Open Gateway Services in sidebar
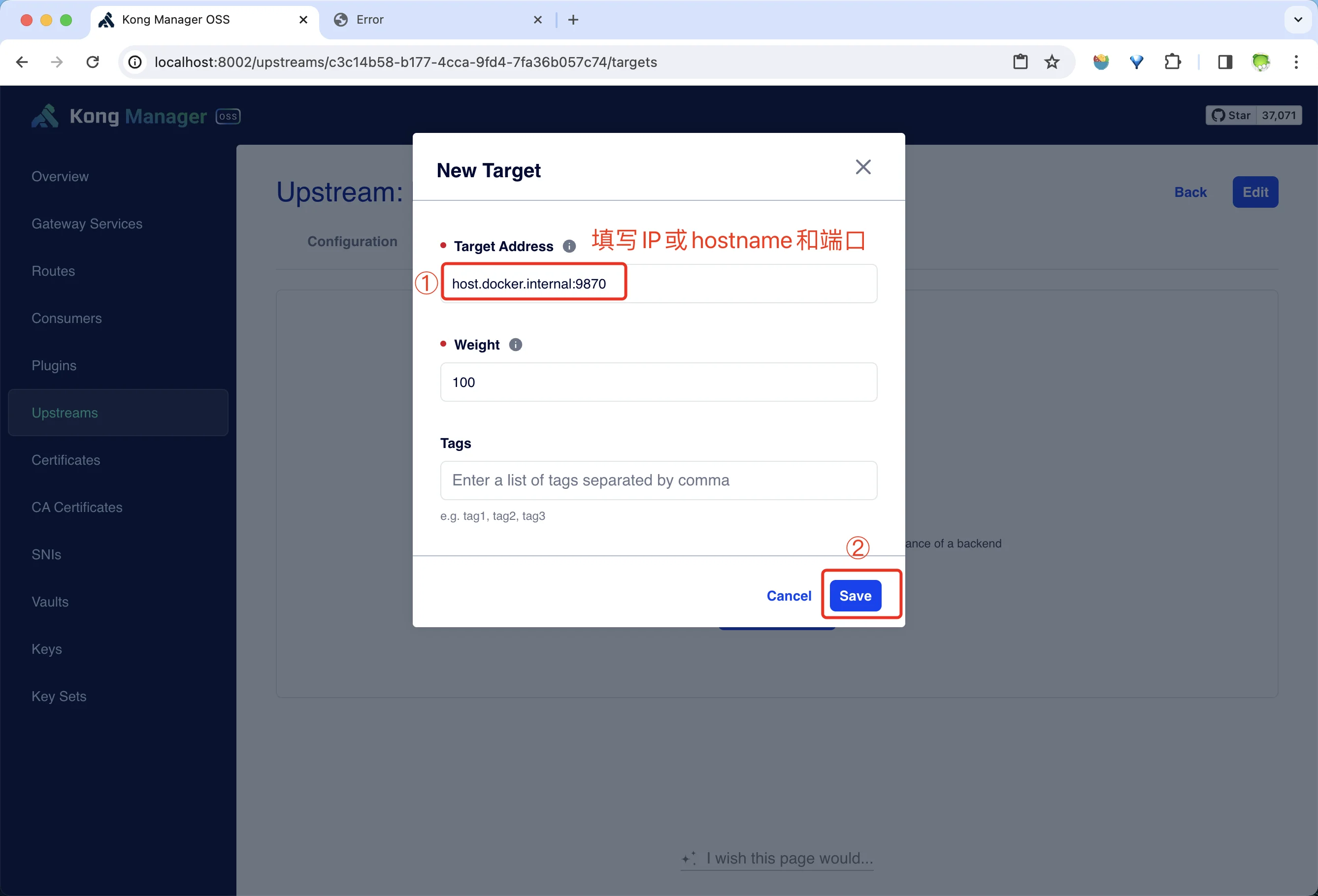This screenshot has height=896, width=1318. (x=87, y=224)
